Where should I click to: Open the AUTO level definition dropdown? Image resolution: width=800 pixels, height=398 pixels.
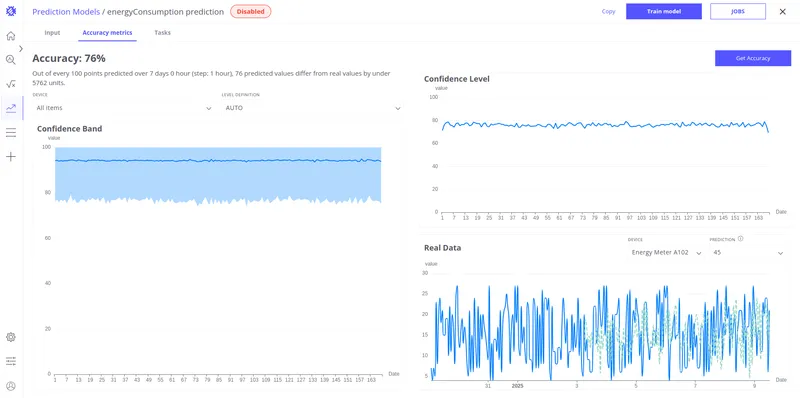click(312, 108)
